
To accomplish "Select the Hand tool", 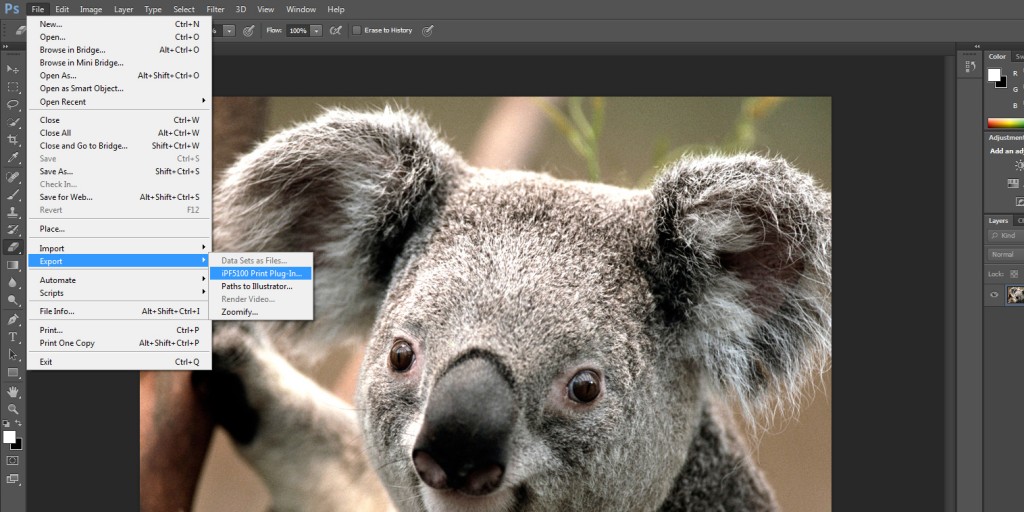I will click(12, 392).
